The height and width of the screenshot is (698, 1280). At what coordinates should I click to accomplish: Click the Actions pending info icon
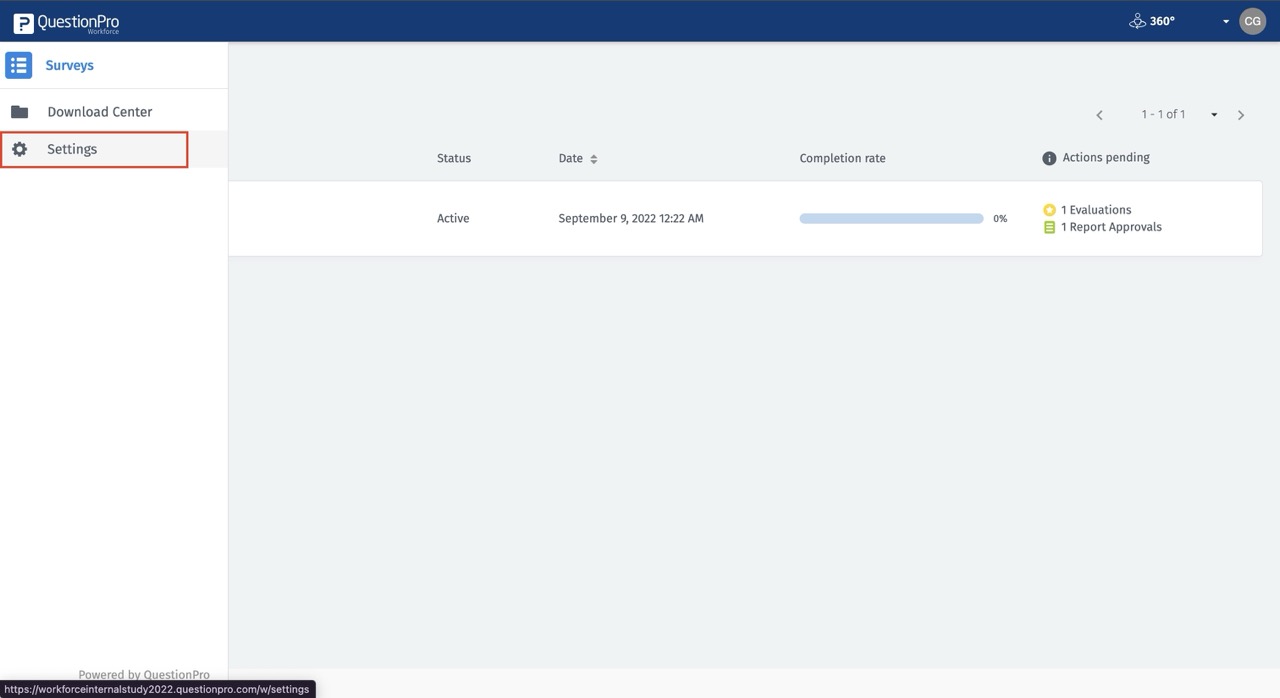point(1048,157)
